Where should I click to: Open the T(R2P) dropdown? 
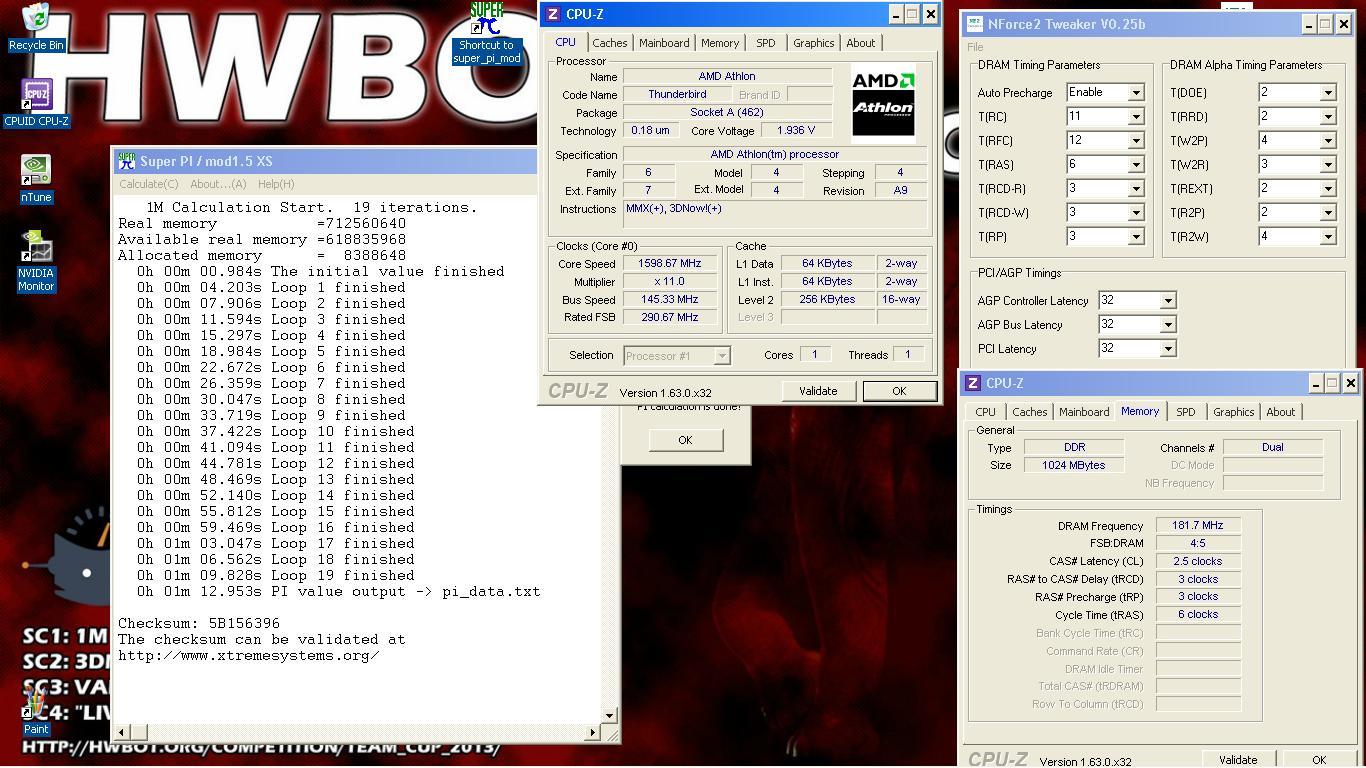pos(1328,213)
